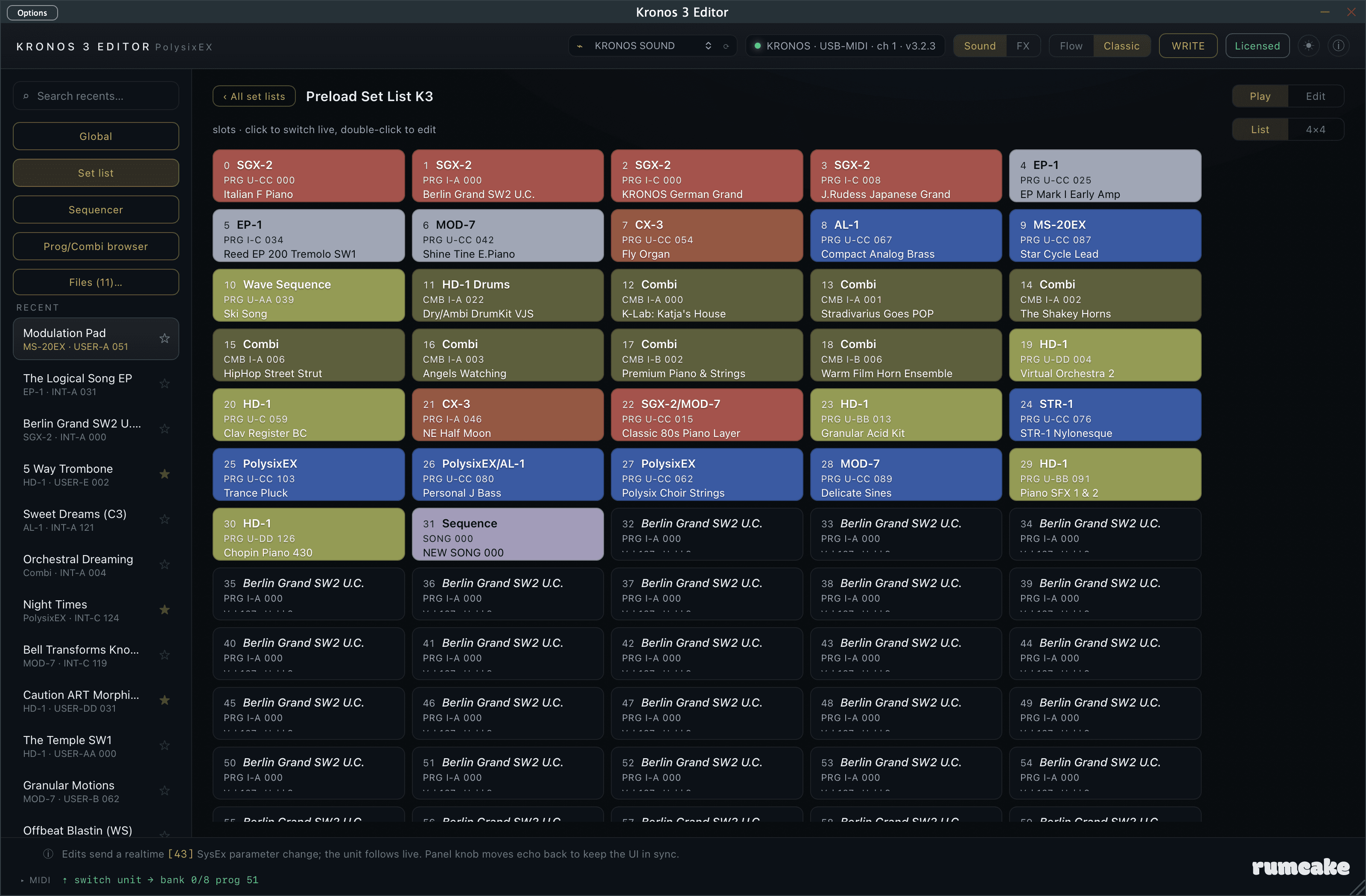Star the Granular Motions recent

tap(165, 791)
